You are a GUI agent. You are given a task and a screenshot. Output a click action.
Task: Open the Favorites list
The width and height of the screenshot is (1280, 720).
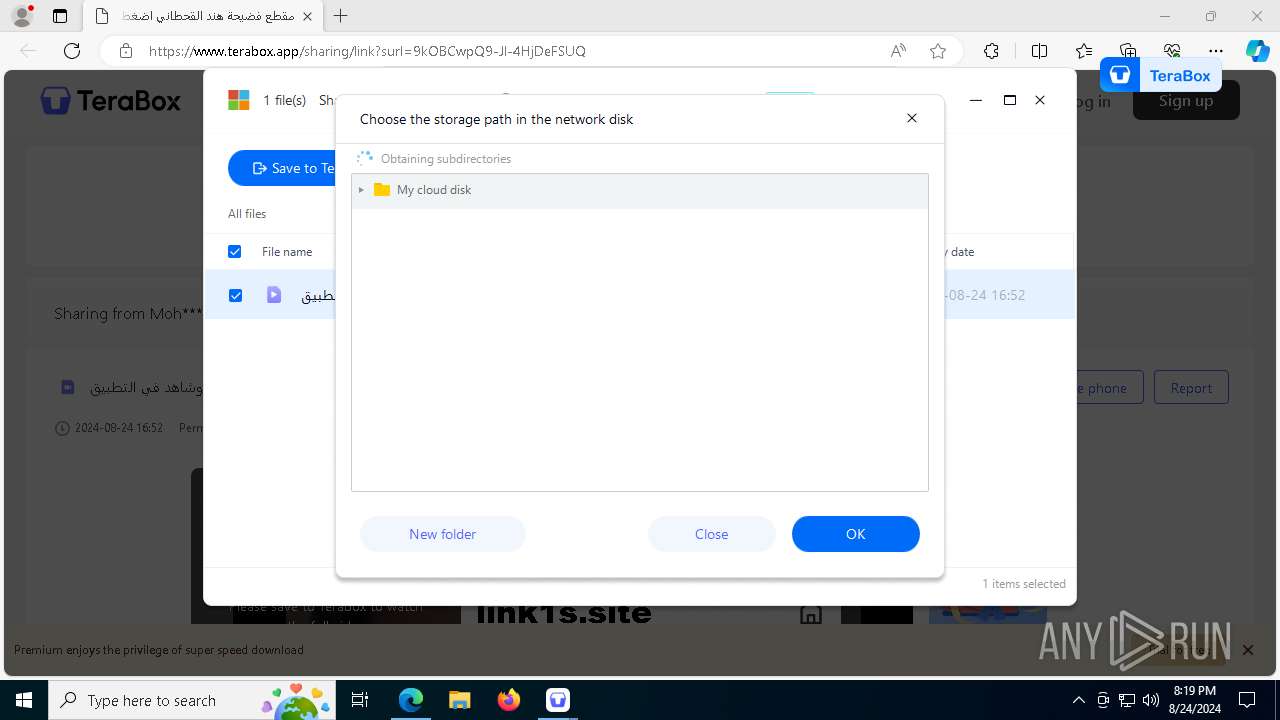pyautogui.click(x=1084, y=51)
